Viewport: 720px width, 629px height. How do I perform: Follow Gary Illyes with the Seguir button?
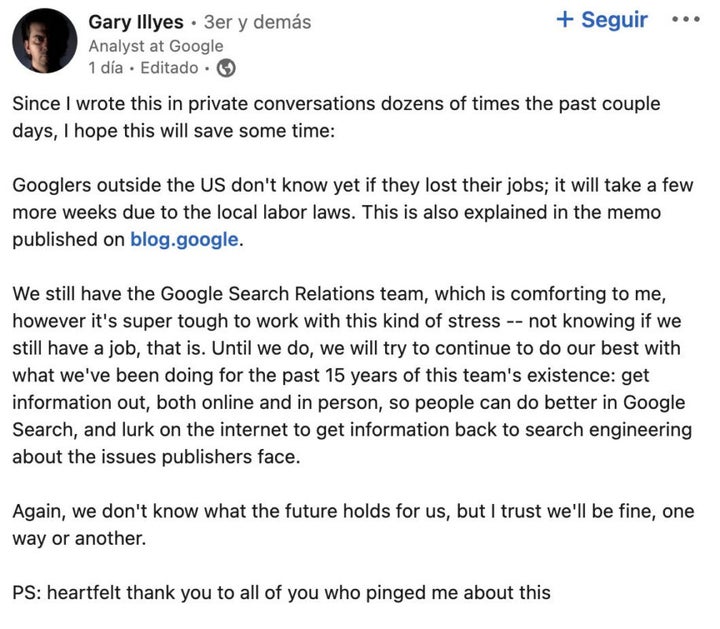602,20
